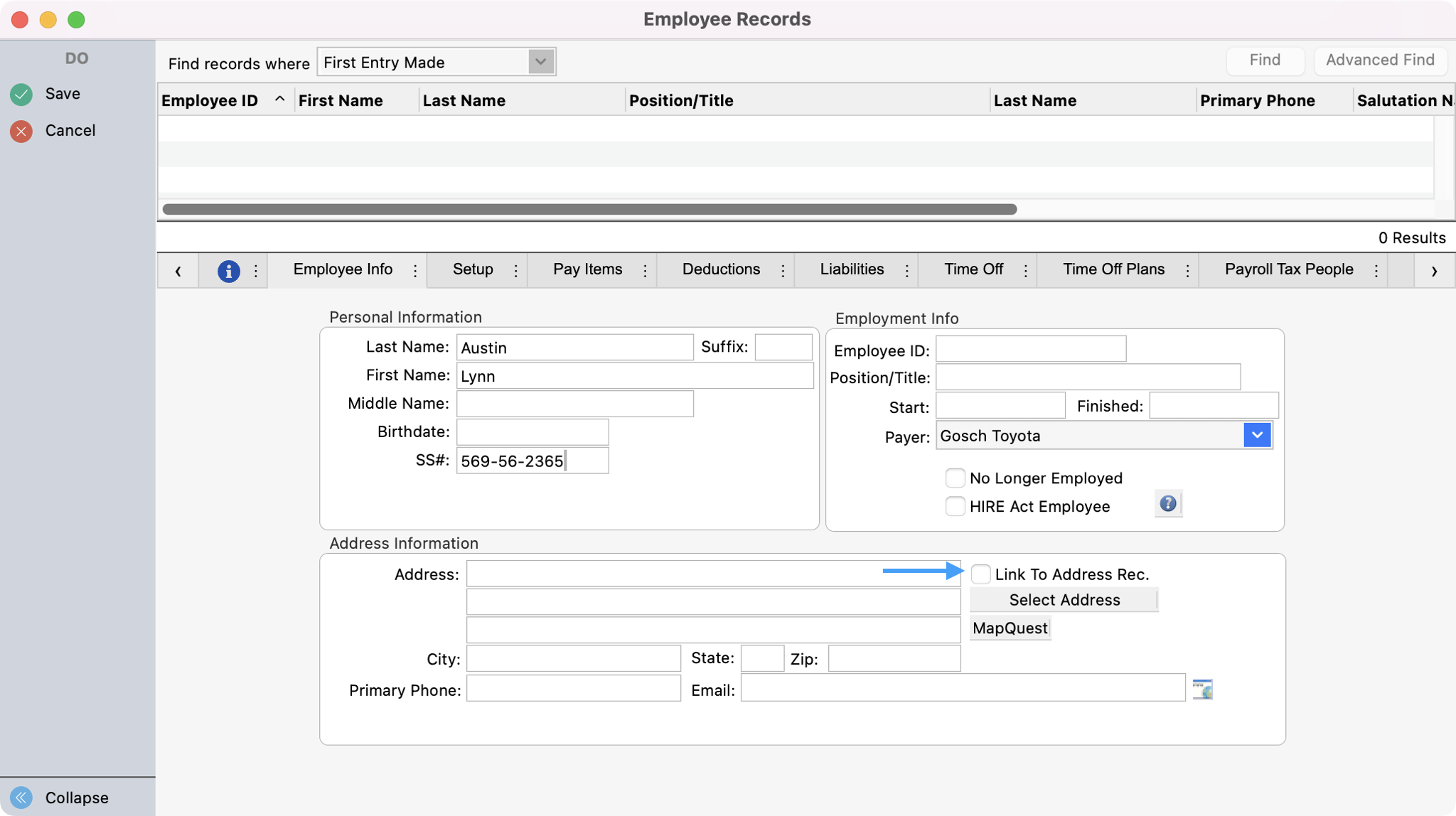This screenshot has height=816, width=1456.
Task: Expand the Payer dropdown arrow
Action: coord(1256,435)
